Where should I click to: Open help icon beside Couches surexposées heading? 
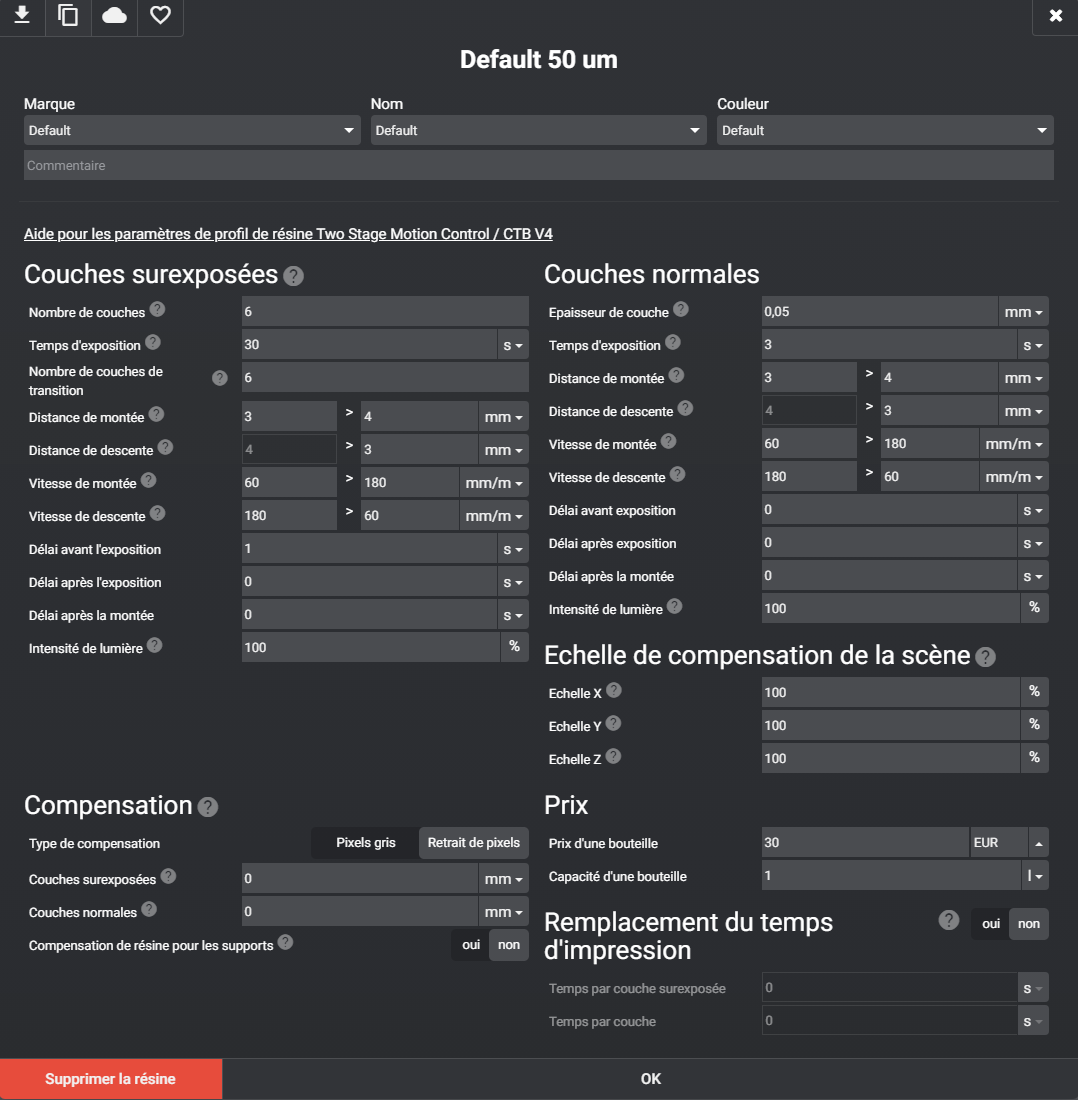pyautogui.click(x=293, y=276)
